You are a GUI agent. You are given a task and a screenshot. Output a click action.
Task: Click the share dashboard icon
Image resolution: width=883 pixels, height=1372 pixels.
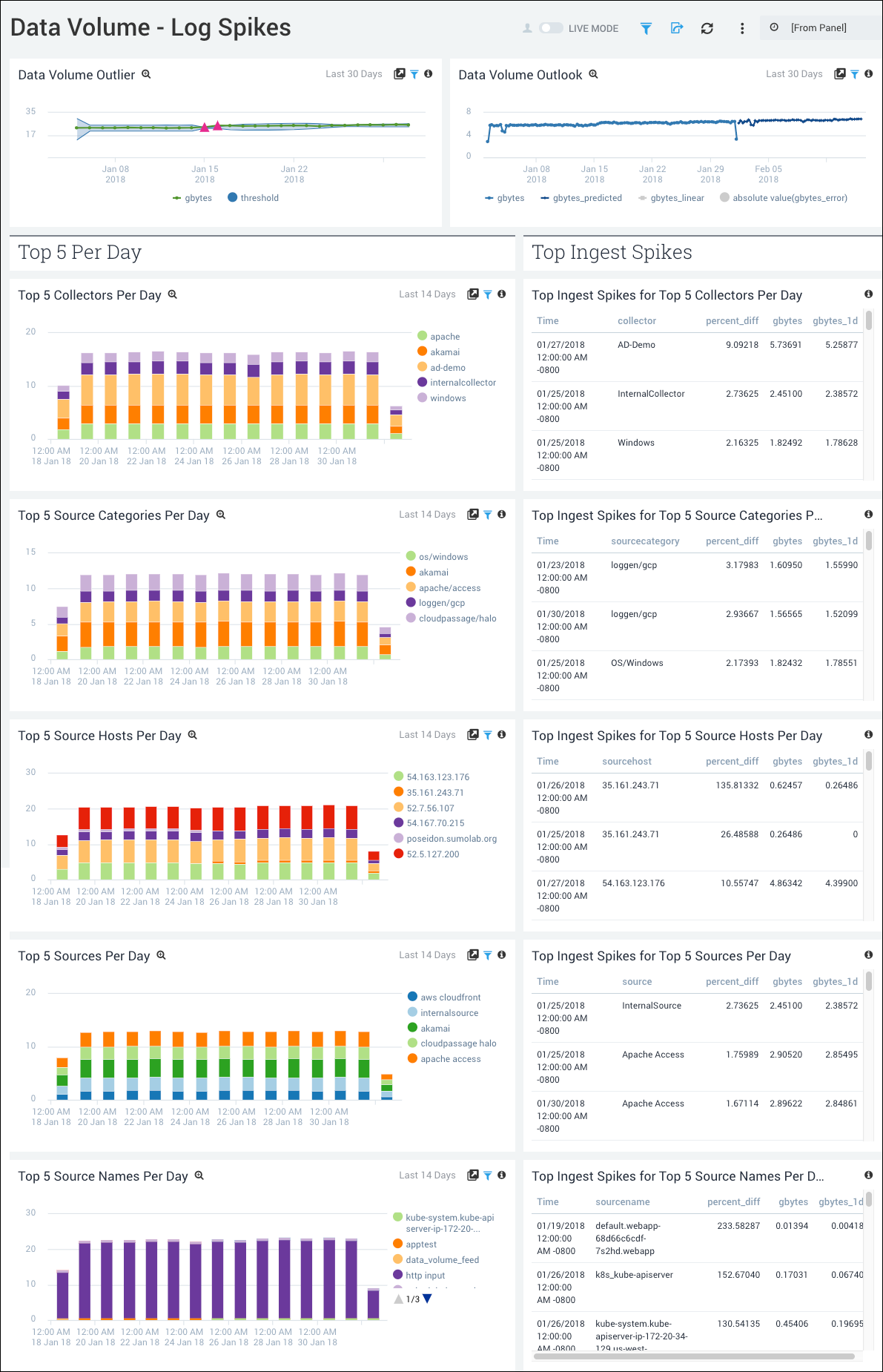[676, 28]
